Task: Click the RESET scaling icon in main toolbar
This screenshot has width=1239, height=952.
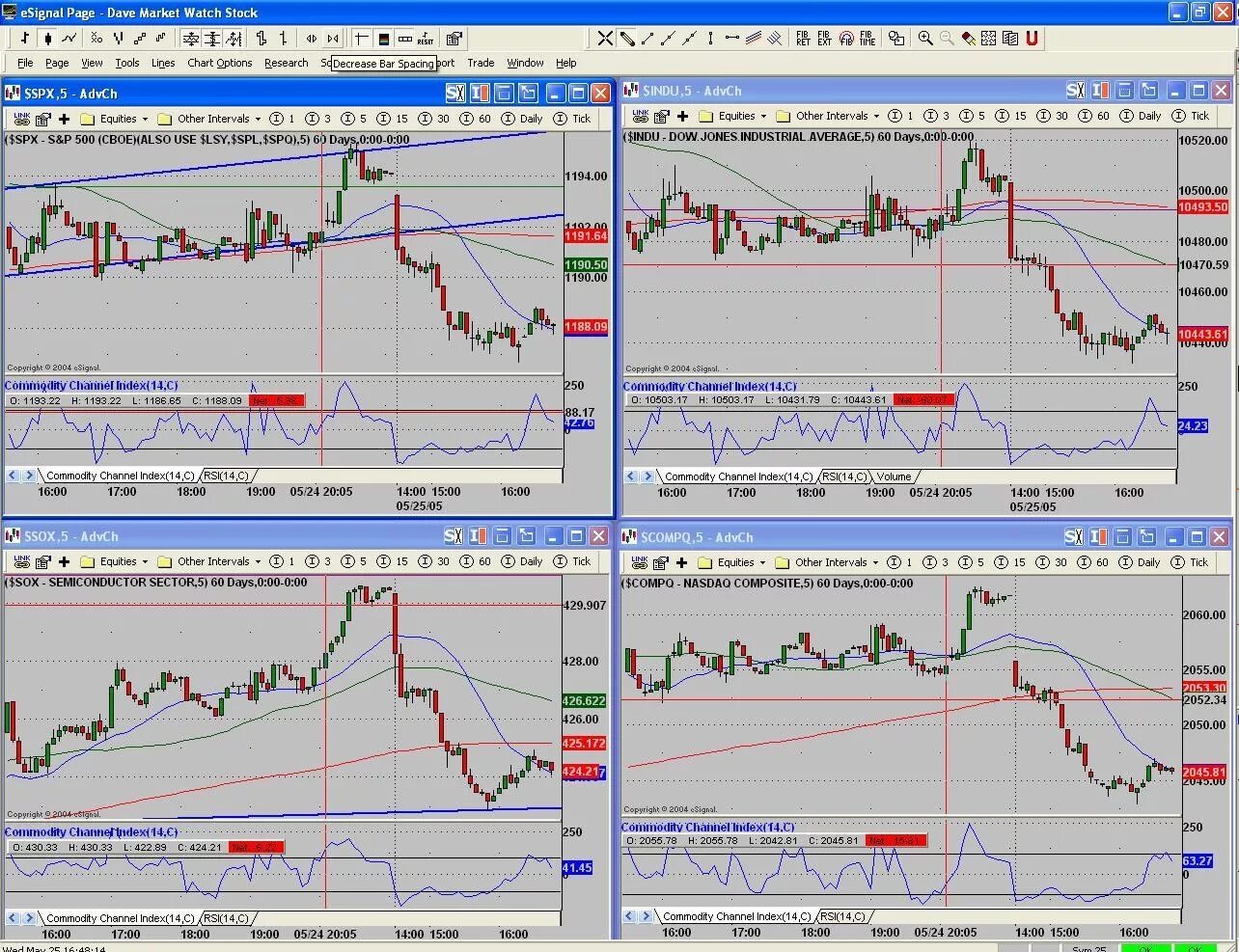Action: tap(426, 39)
